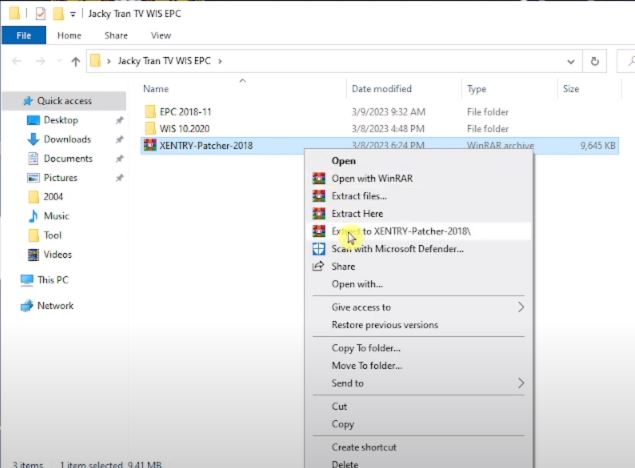Click Music note icon in sidebar
Screen dimensions: 635x468
pyautogui.click(x=33, y=216)
